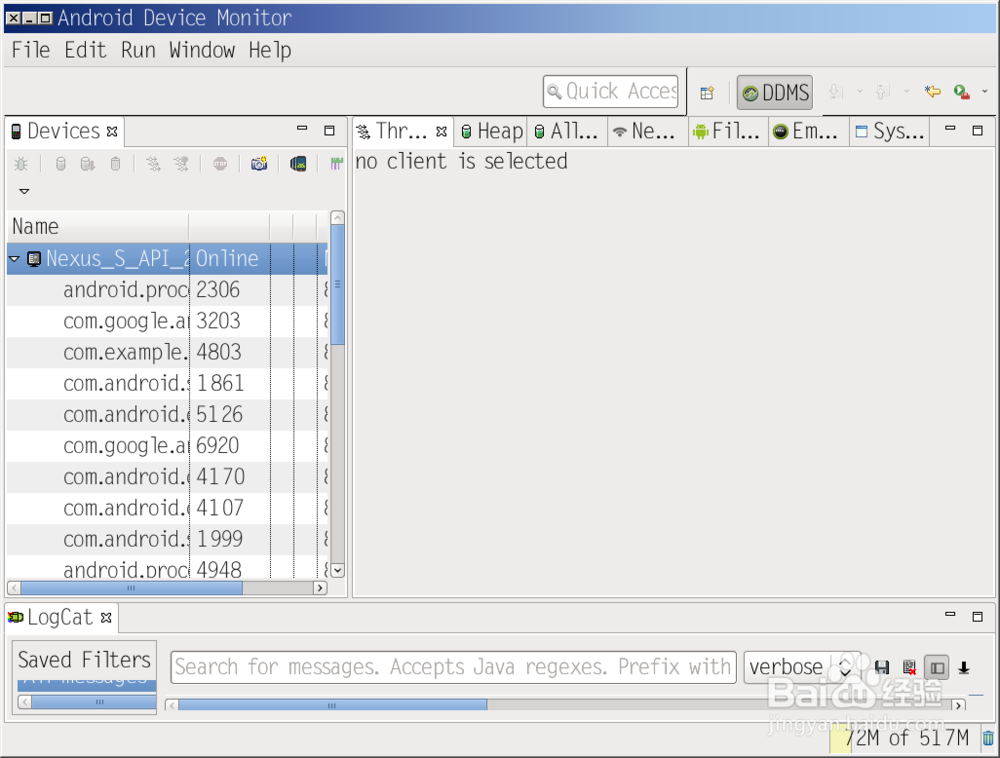
Task: Click the Open Perspective icon
Action: [x=707, y=93]
